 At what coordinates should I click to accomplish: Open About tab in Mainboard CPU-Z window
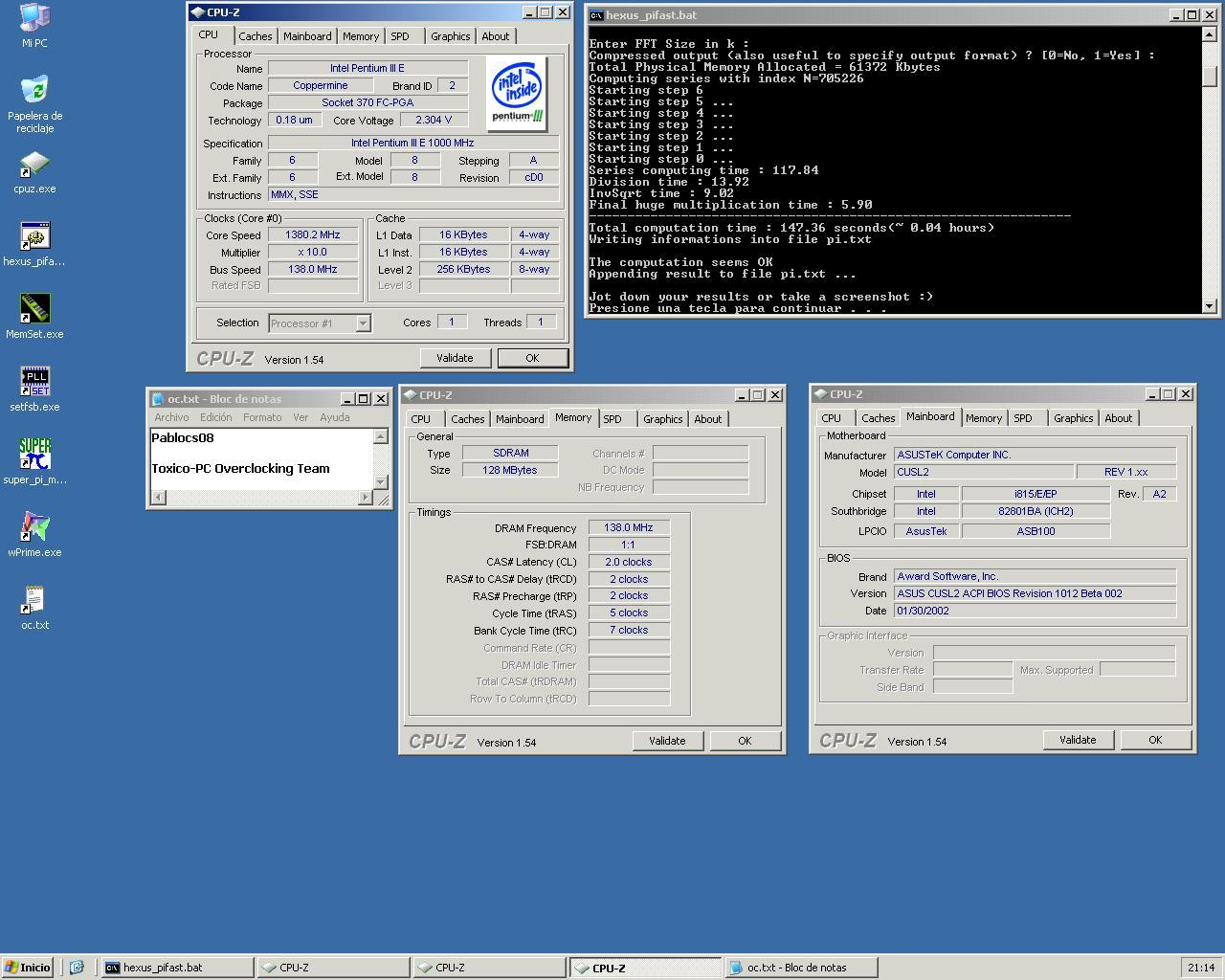(1119, 418)
